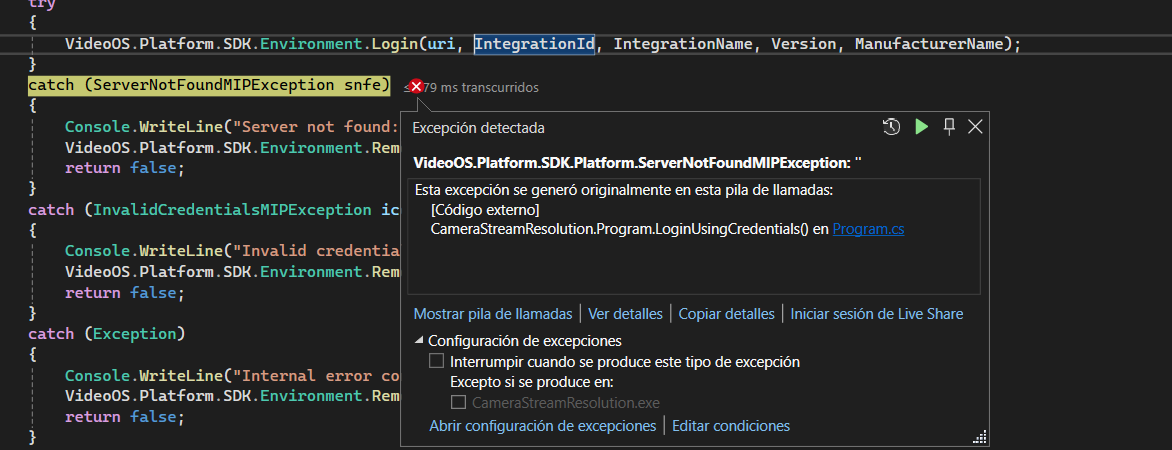1172x450 pixels.
Task: Open 'Ver detalles' of the exception
Action: [x=625, y=314]
